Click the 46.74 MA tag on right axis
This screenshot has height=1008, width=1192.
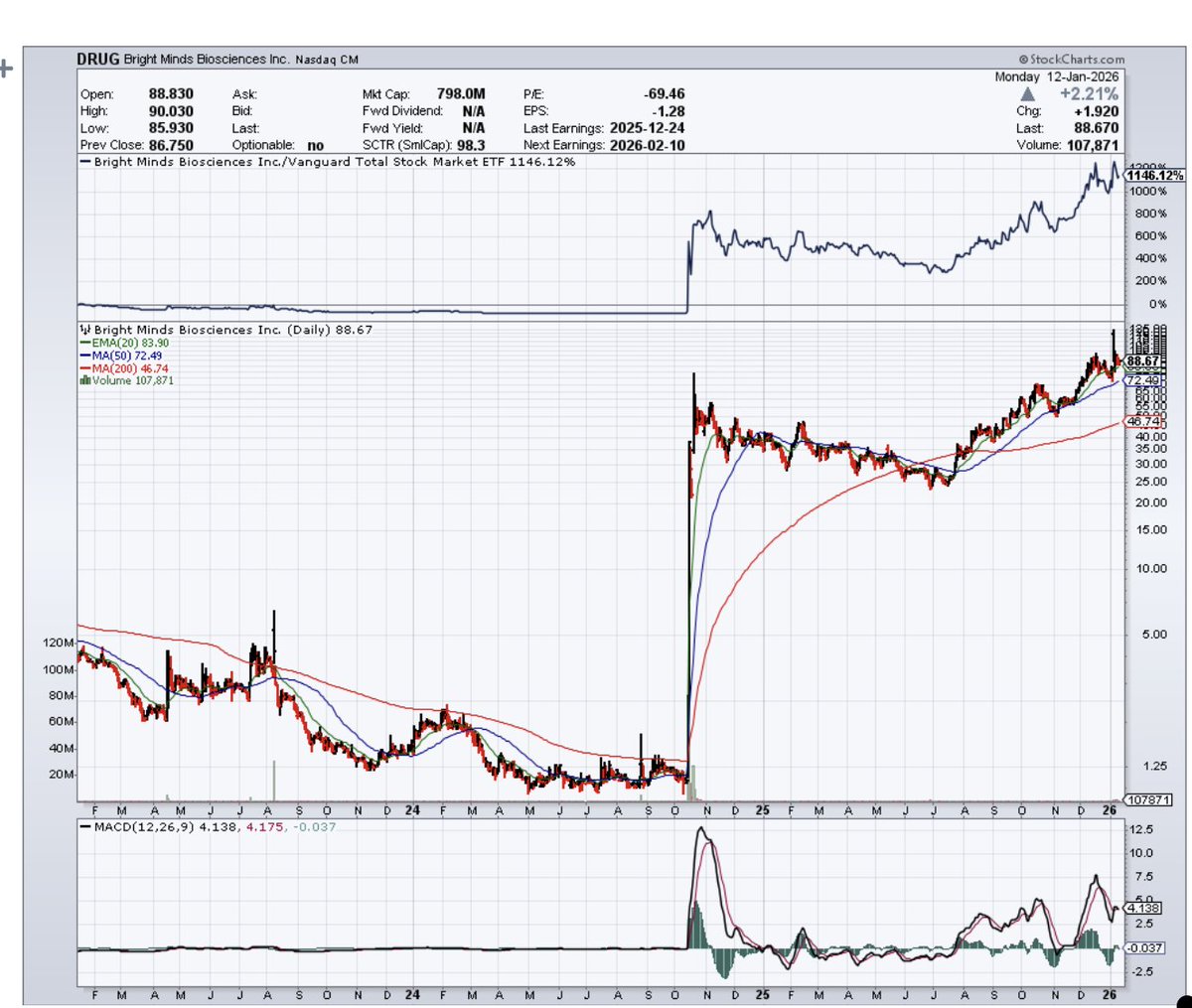tap(1142, 422)
